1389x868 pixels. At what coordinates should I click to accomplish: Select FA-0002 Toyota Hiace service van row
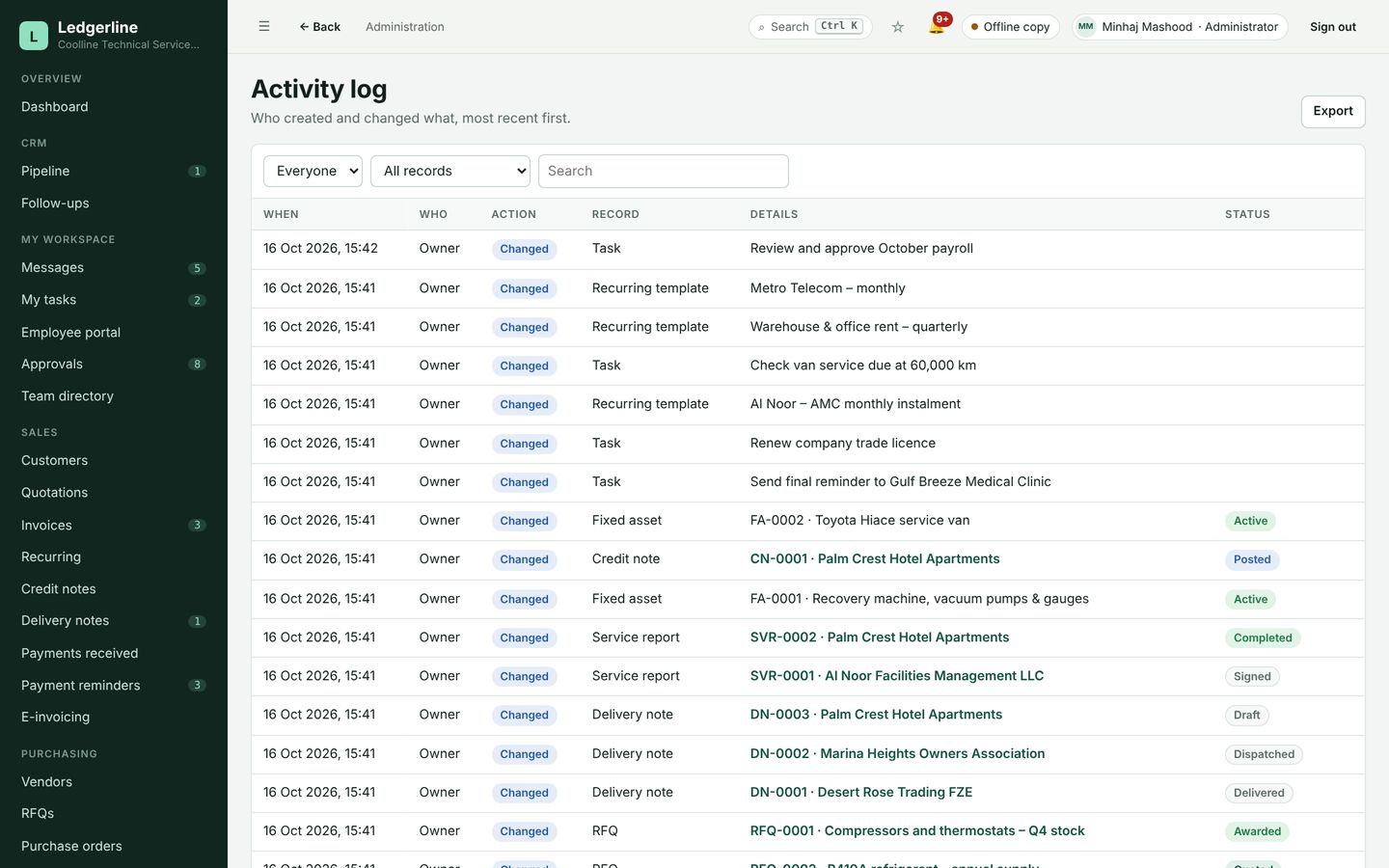tap(808, 521)
